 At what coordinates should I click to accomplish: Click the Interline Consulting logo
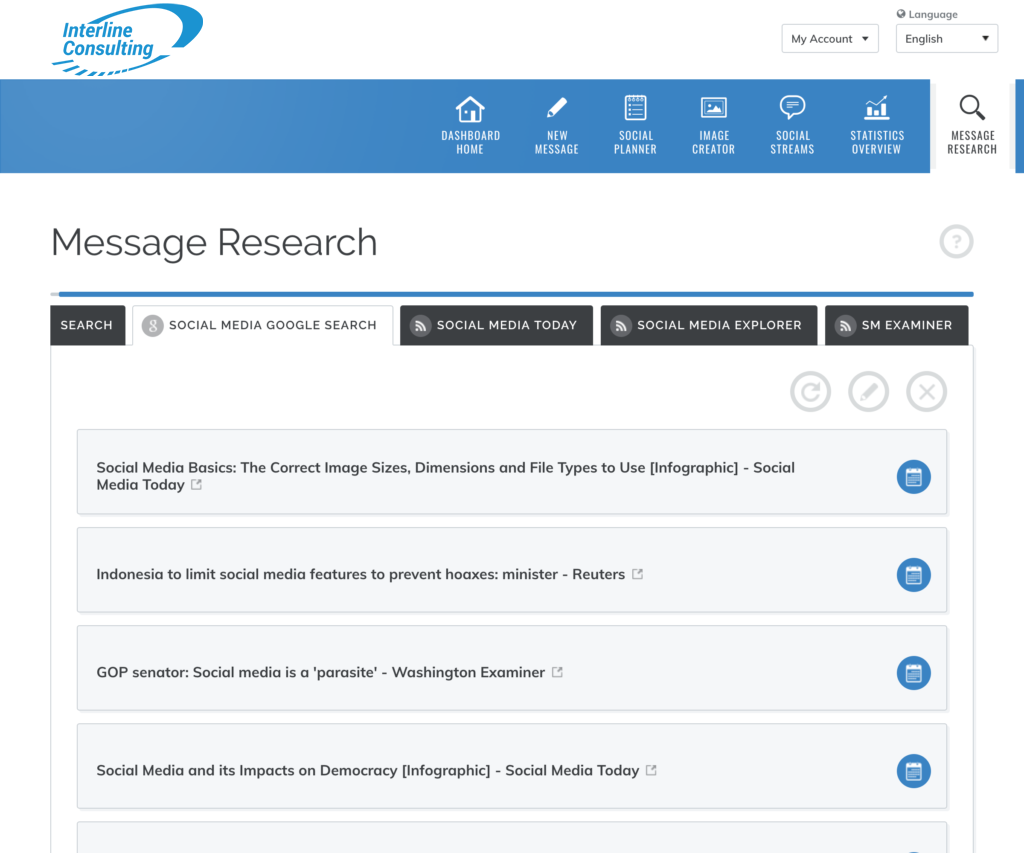click(127, 40)
